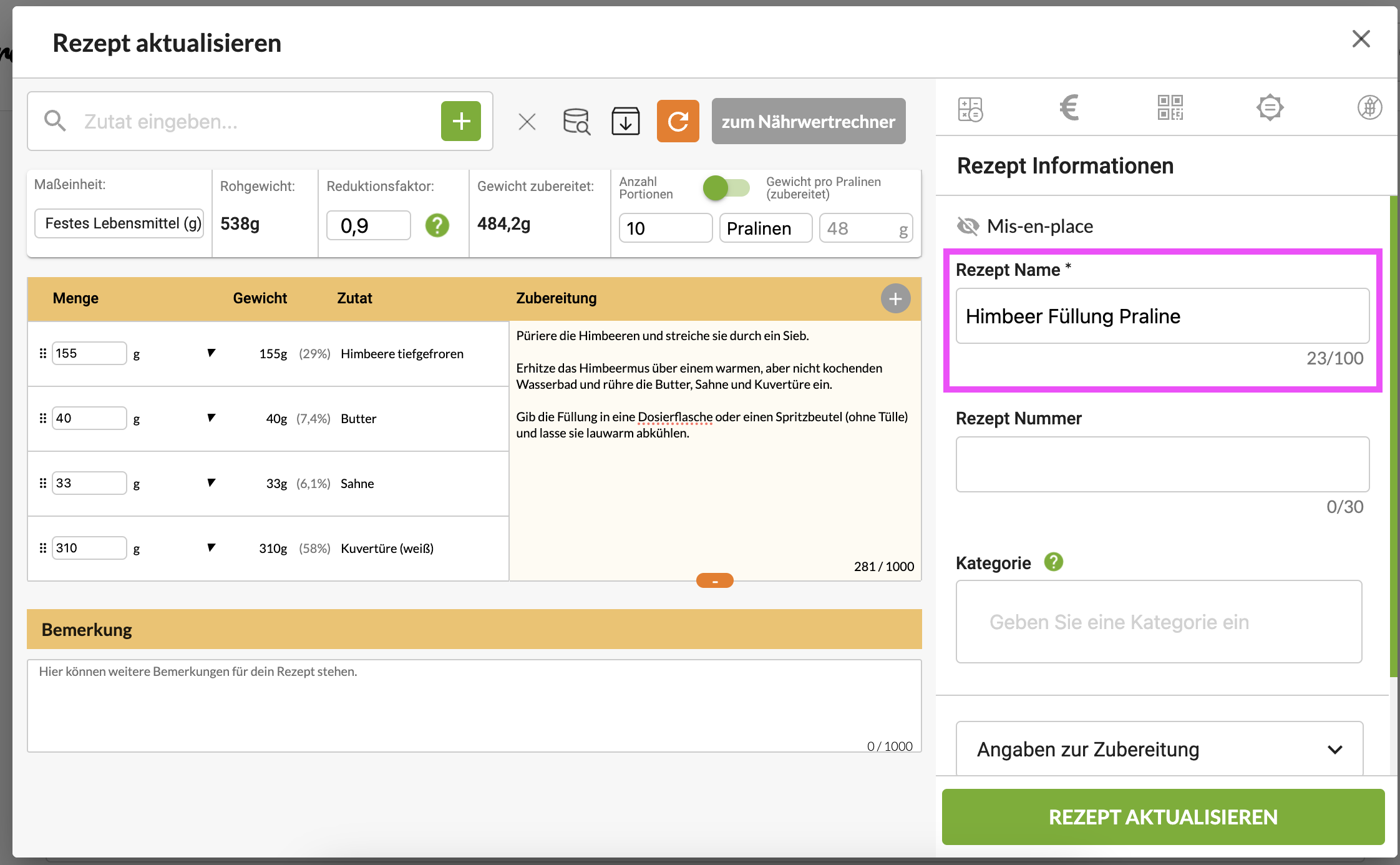
Task: Click REZEPT AKTUALISIEREN button
Action: [x=1163, y=817]
